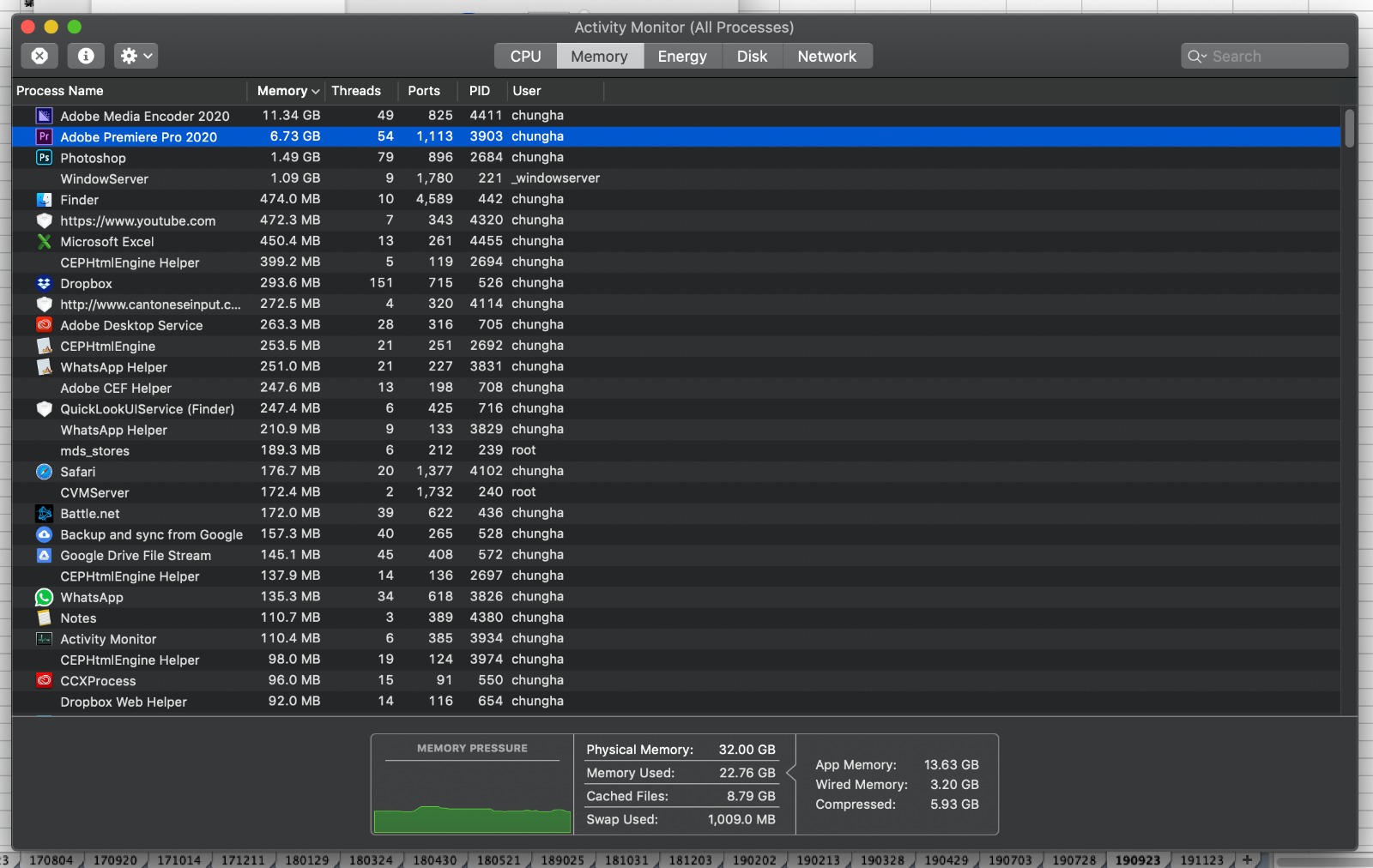
Task: Click the Photoshop process icon
Action: tap(45, 158)
